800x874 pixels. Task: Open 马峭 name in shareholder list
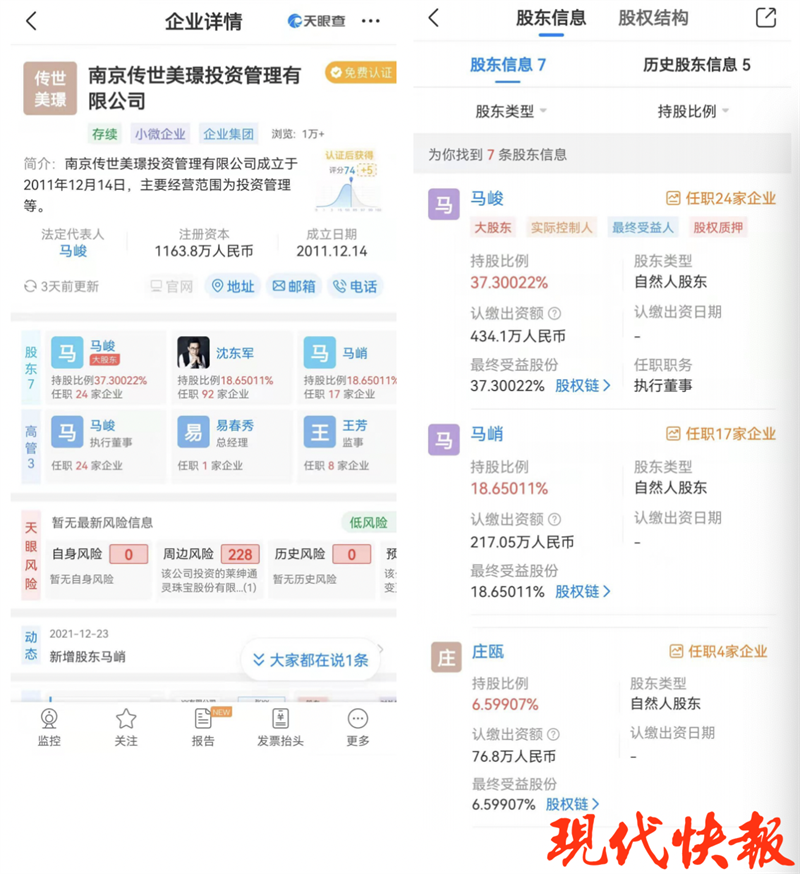coord(487,434)
